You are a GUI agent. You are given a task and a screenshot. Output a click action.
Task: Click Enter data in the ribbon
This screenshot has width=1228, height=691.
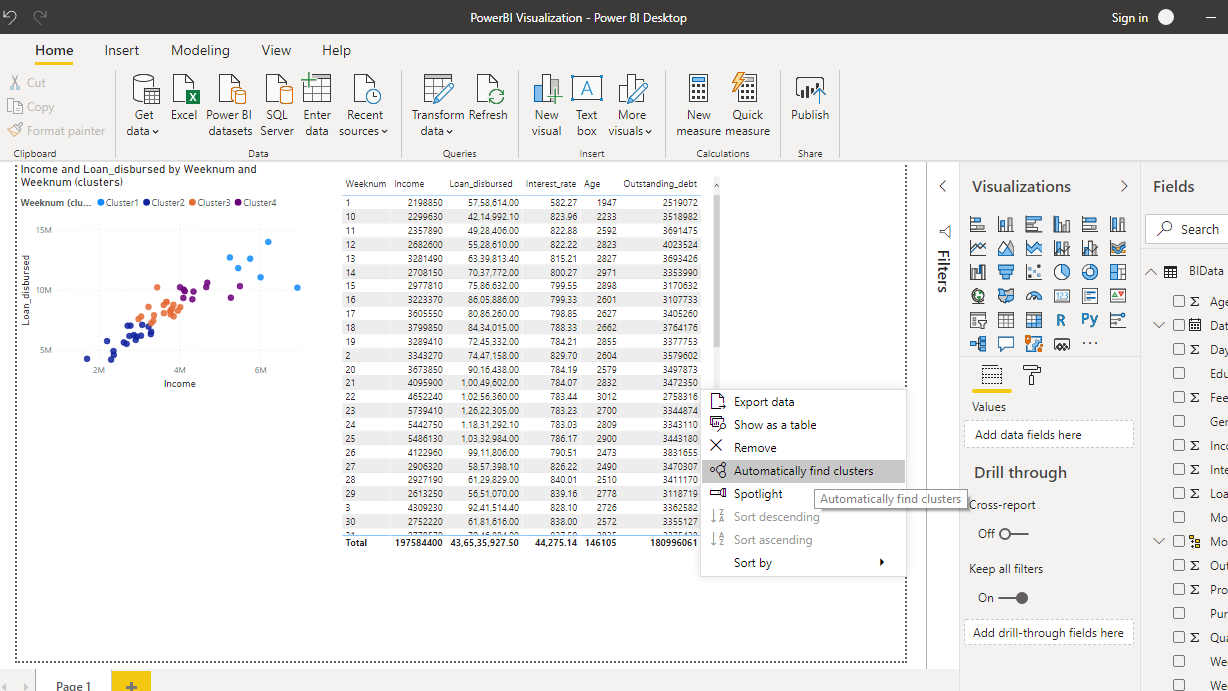317,104
